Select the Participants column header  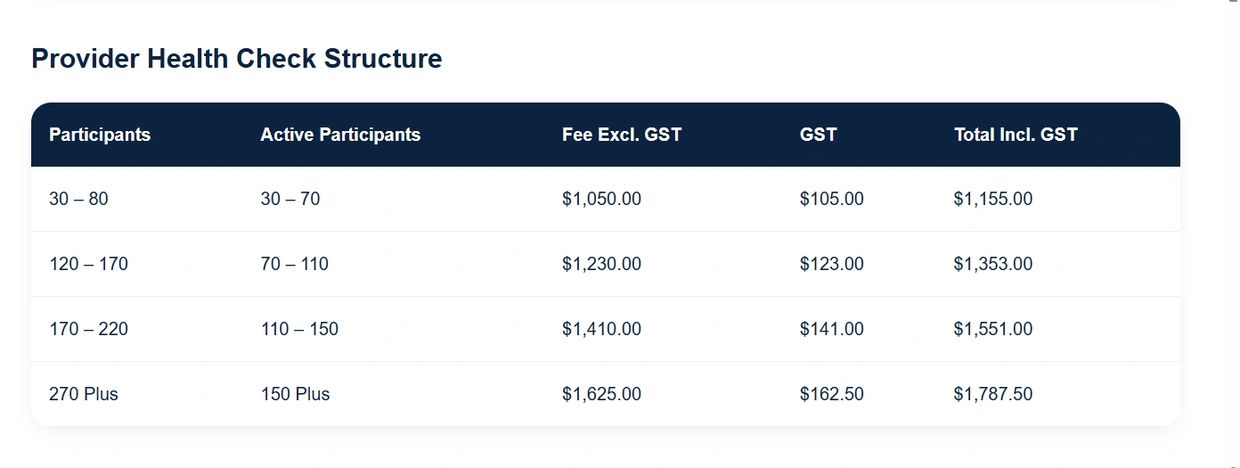(100, 134)
